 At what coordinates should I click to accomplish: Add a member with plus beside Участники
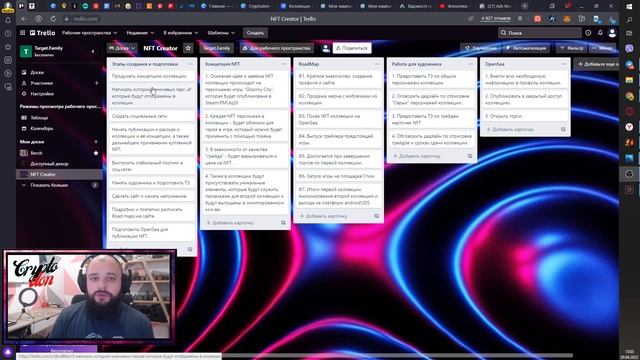(96, 83)
